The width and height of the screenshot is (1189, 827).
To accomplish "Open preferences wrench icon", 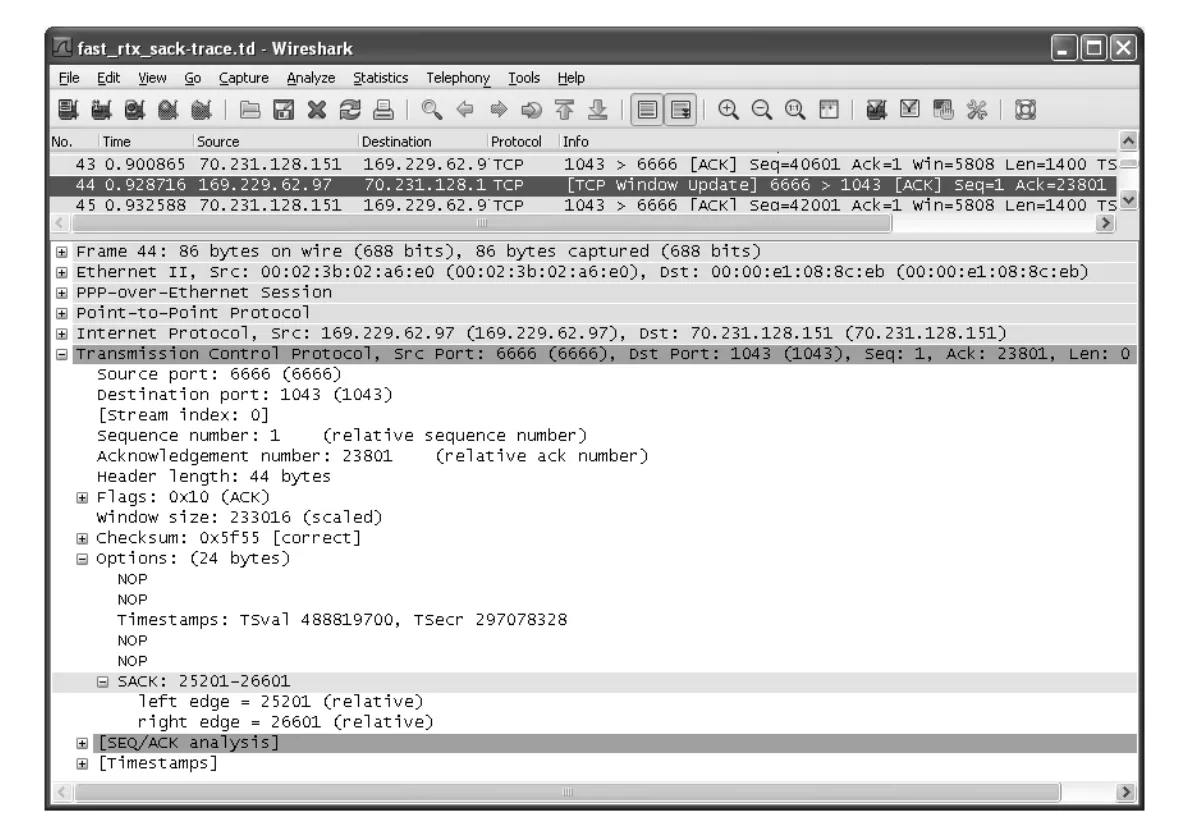I will 977,111.
